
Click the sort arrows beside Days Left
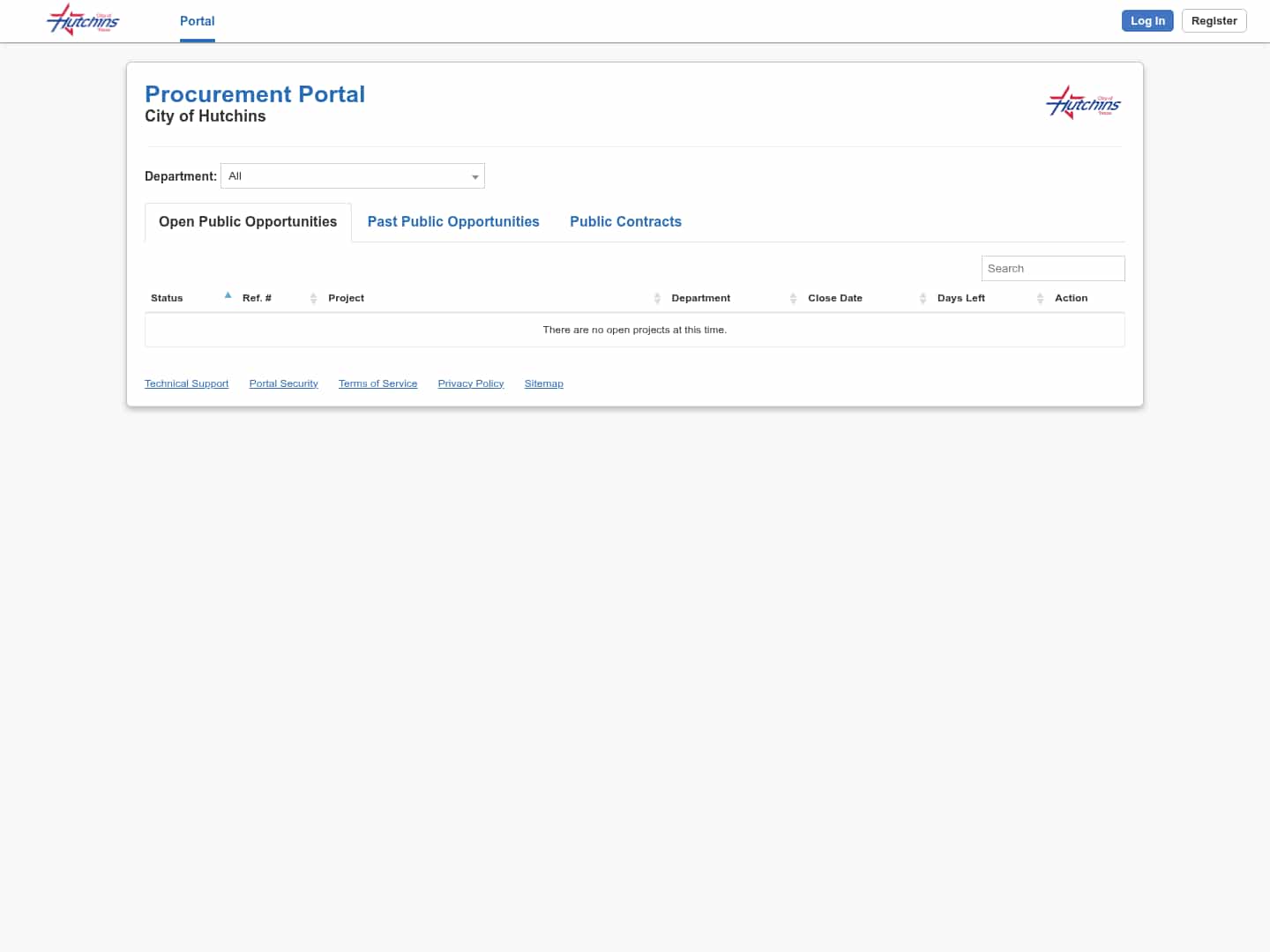click(1040, 298)
